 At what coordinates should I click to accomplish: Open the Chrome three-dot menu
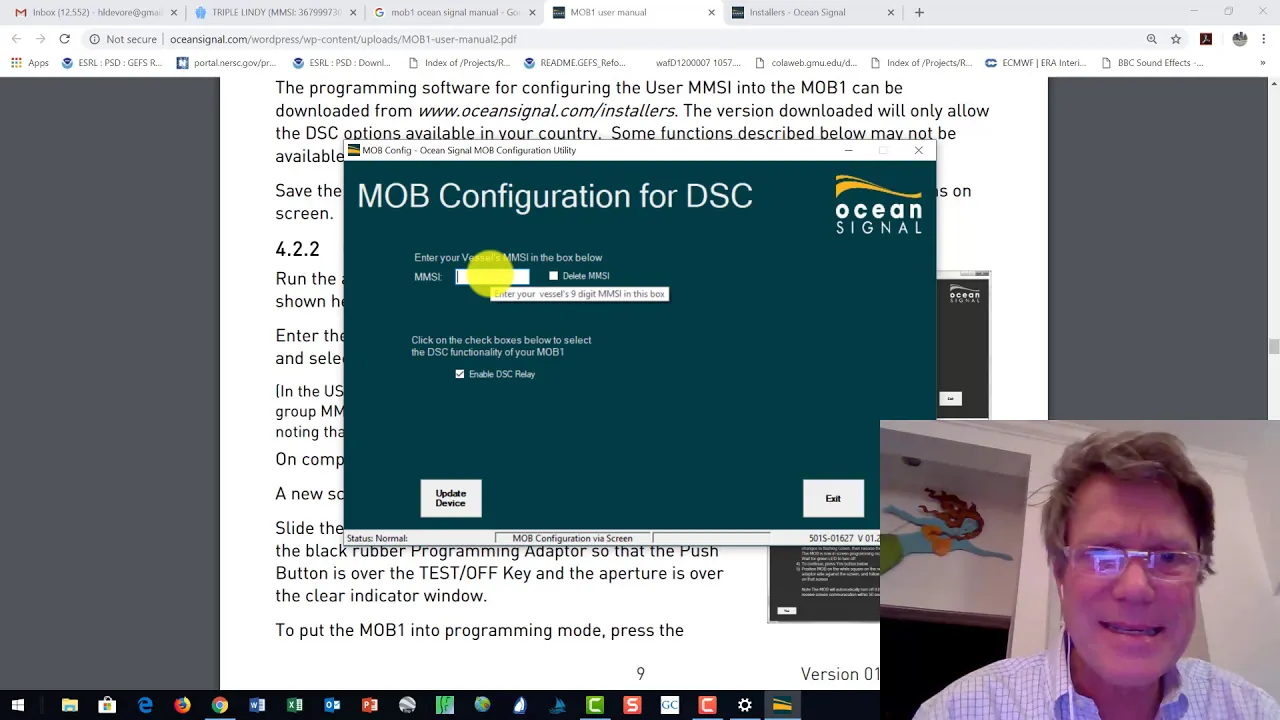1264,39
